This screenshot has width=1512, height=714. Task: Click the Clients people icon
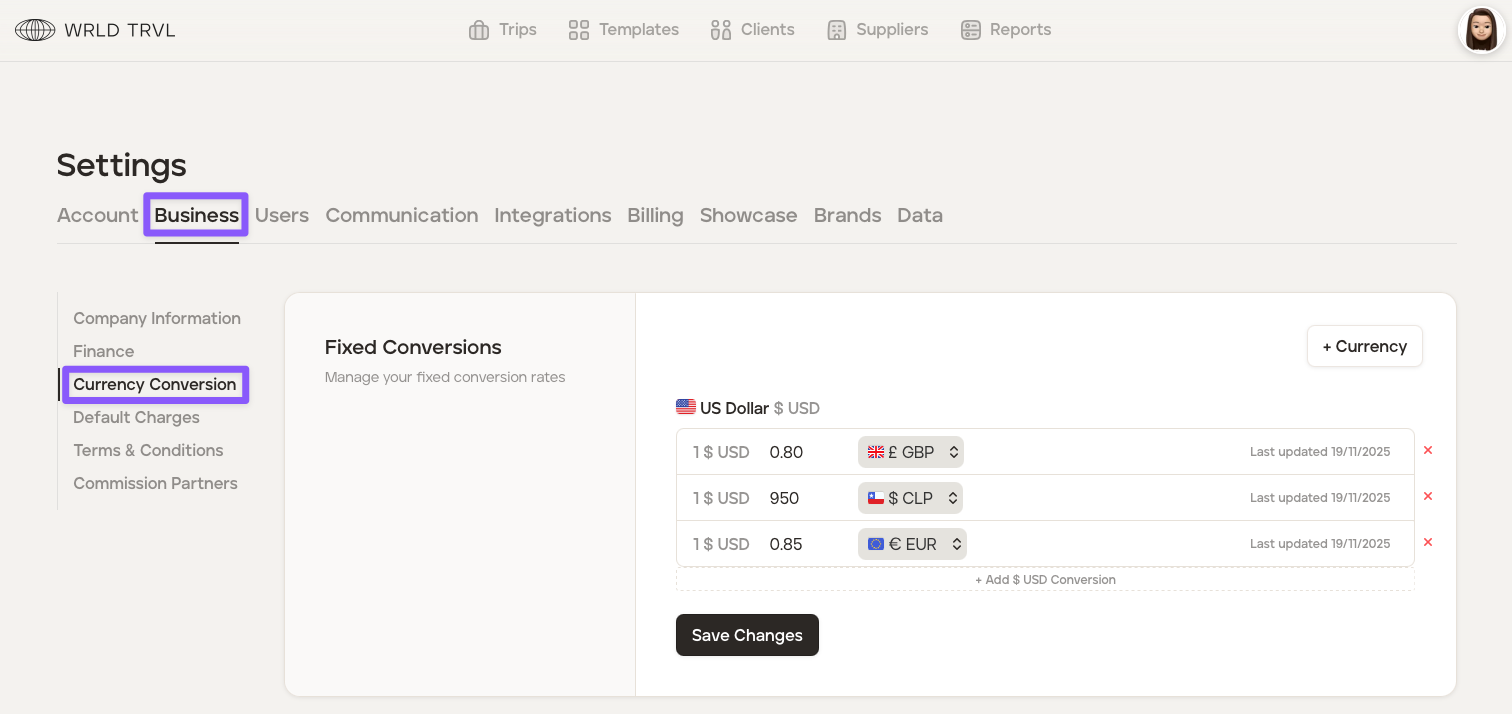pyautogui.click(x=720, y=30)
